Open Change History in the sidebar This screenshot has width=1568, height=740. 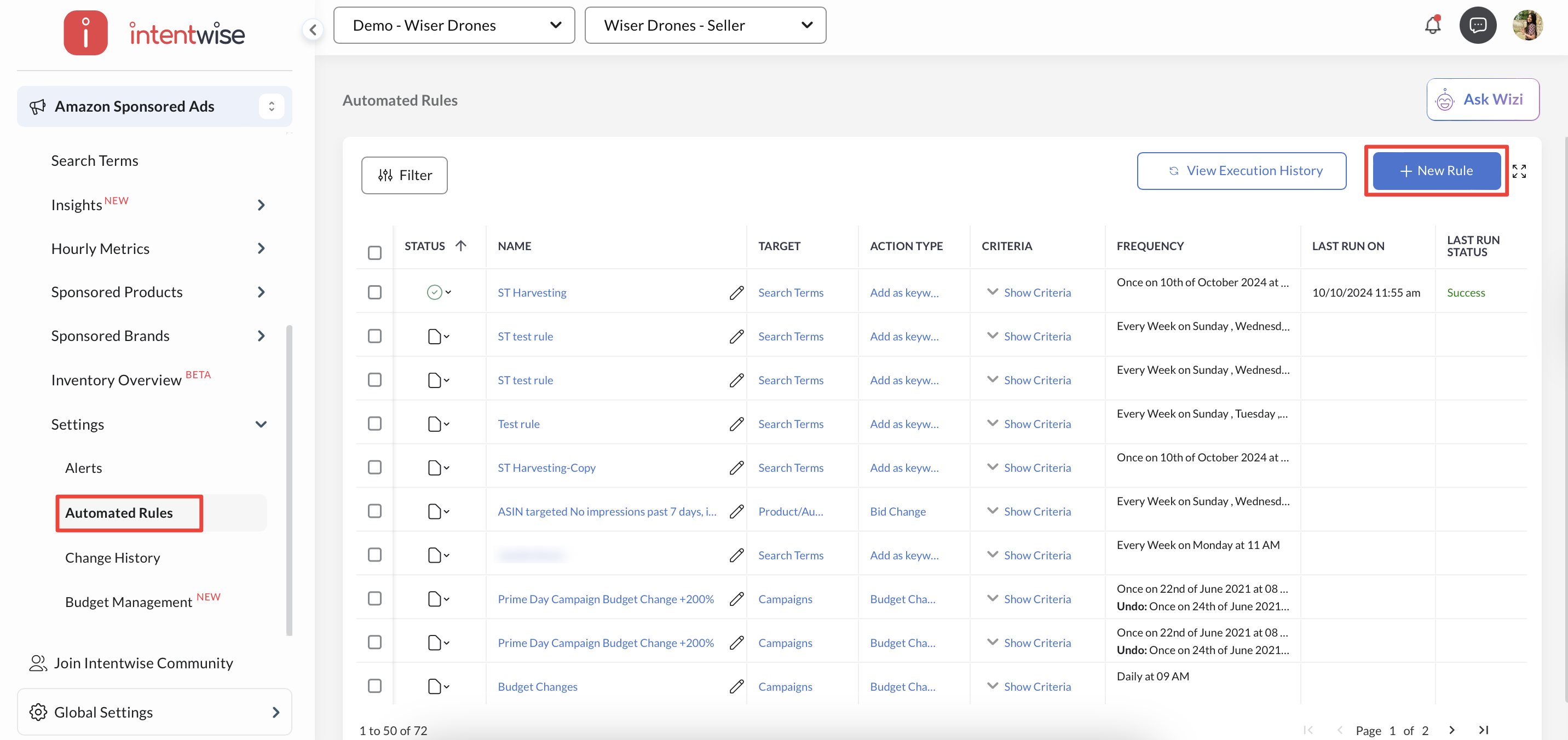(x=113, y=557)
